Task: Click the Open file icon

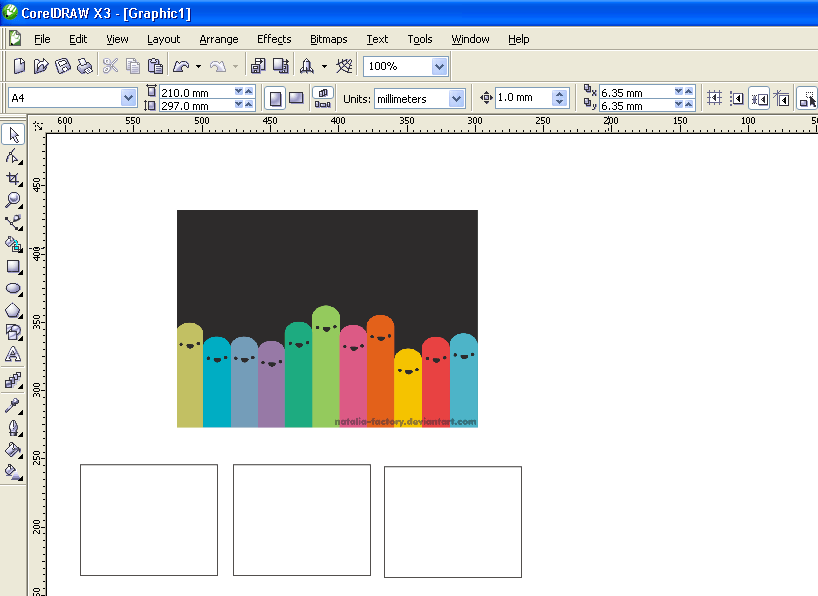Action: pyautogui.click(x=41, y=66)
